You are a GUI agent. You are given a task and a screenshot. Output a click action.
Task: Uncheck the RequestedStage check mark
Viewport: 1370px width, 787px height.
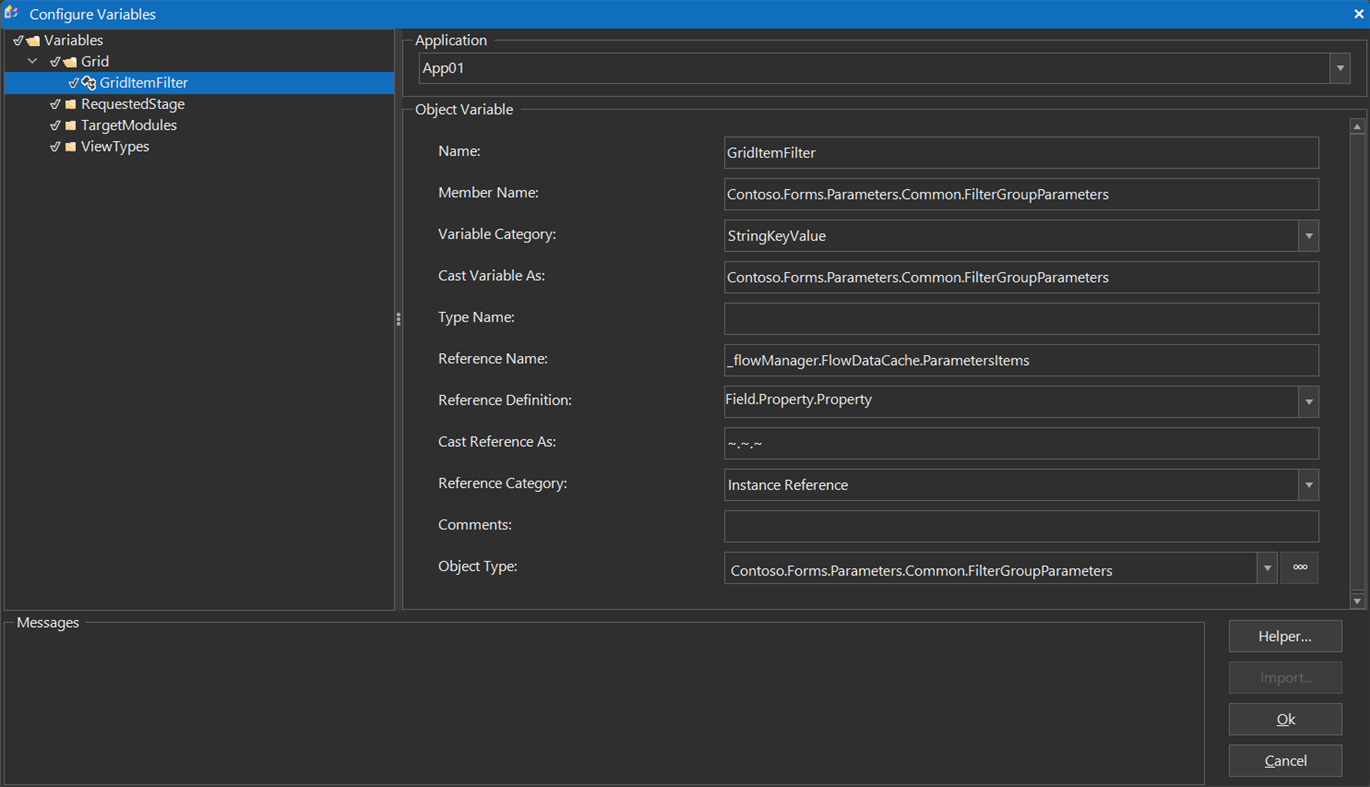click(x=55, y=104)
